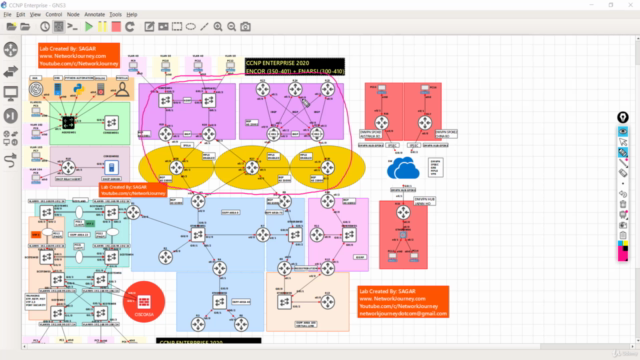This screenshot has width=640, height=360.
Task: Select the user silhouette node
Action: [122, 89]
